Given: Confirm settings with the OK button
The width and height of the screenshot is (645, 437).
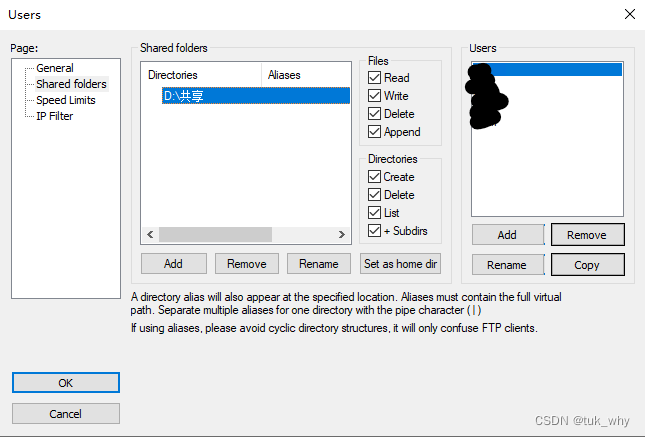Looking at the screenshot, I should coord(66,383).
